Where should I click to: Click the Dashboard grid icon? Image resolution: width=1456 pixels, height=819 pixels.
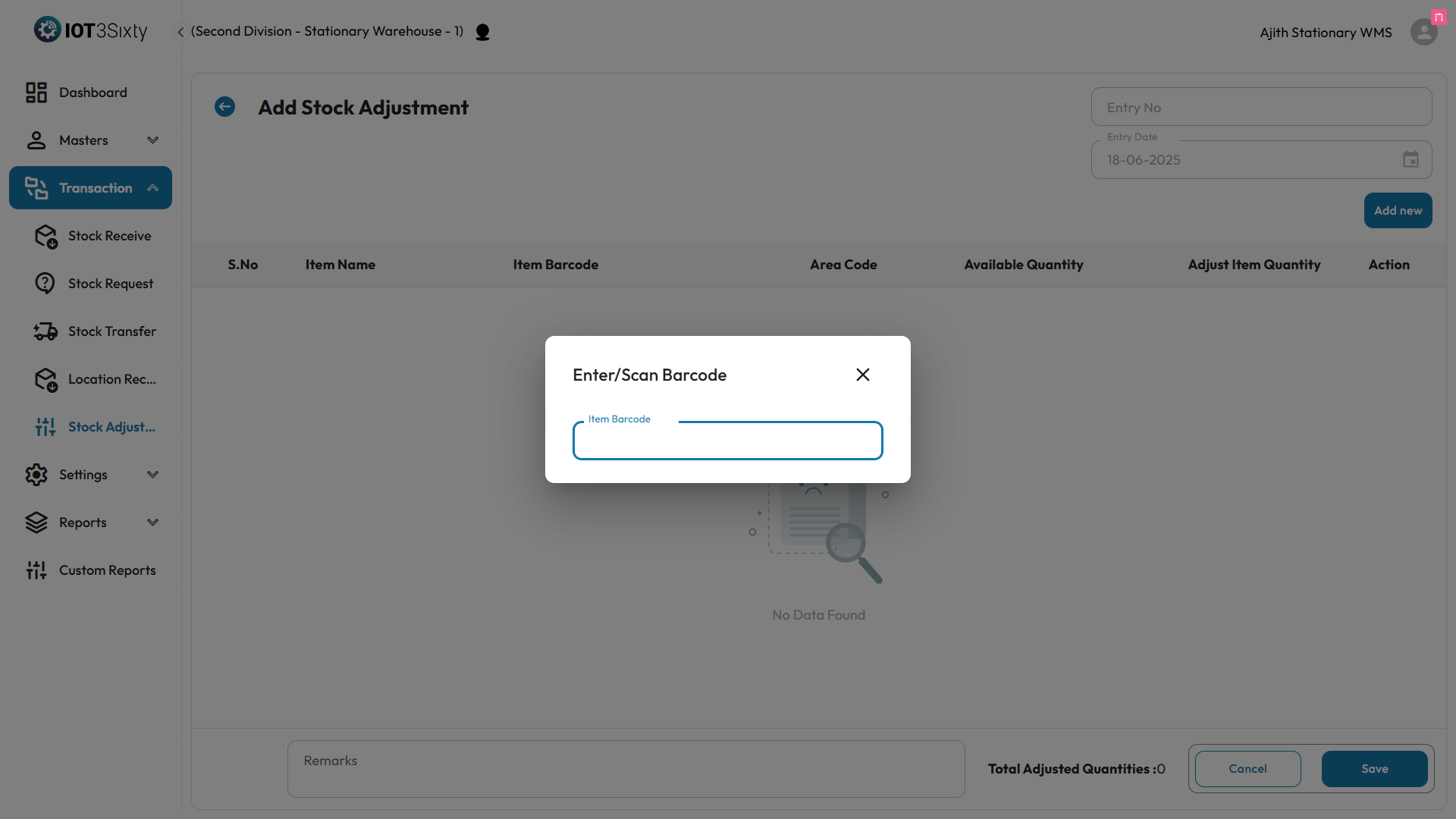coord(36,93)
